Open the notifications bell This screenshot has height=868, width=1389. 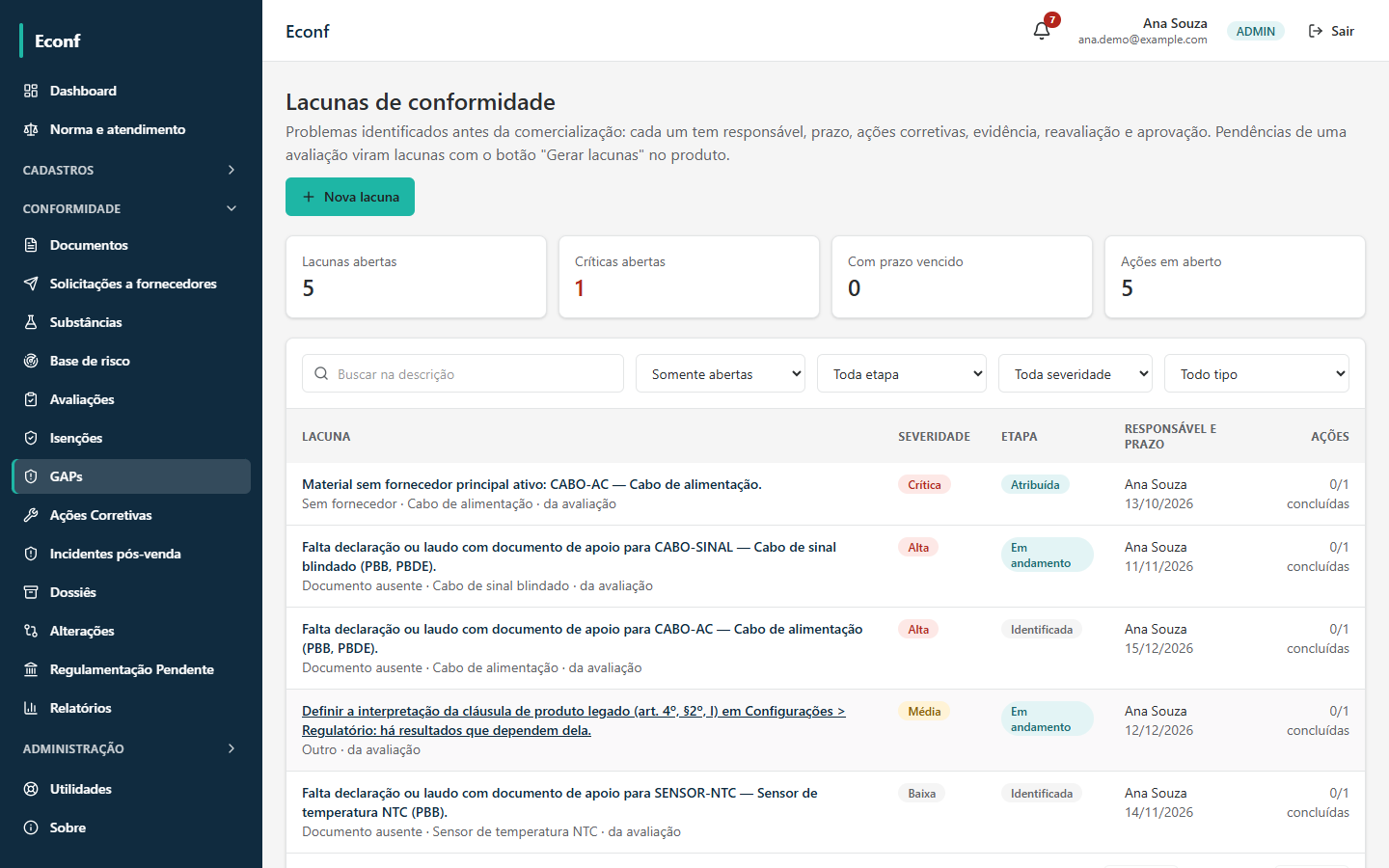(x=1042, y=31)
